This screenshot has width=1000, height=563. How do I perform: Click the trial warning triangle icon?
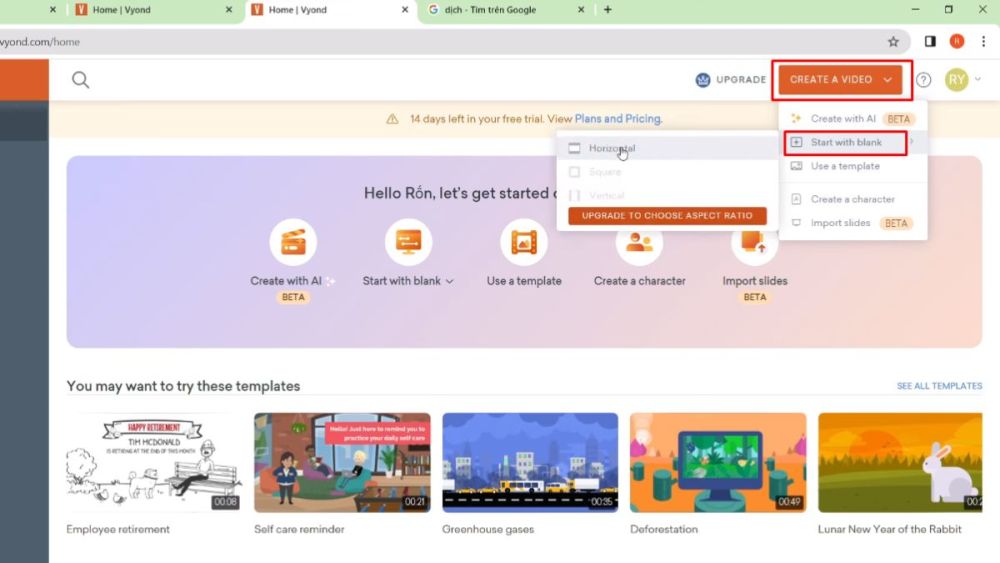(x=392, y=119)
